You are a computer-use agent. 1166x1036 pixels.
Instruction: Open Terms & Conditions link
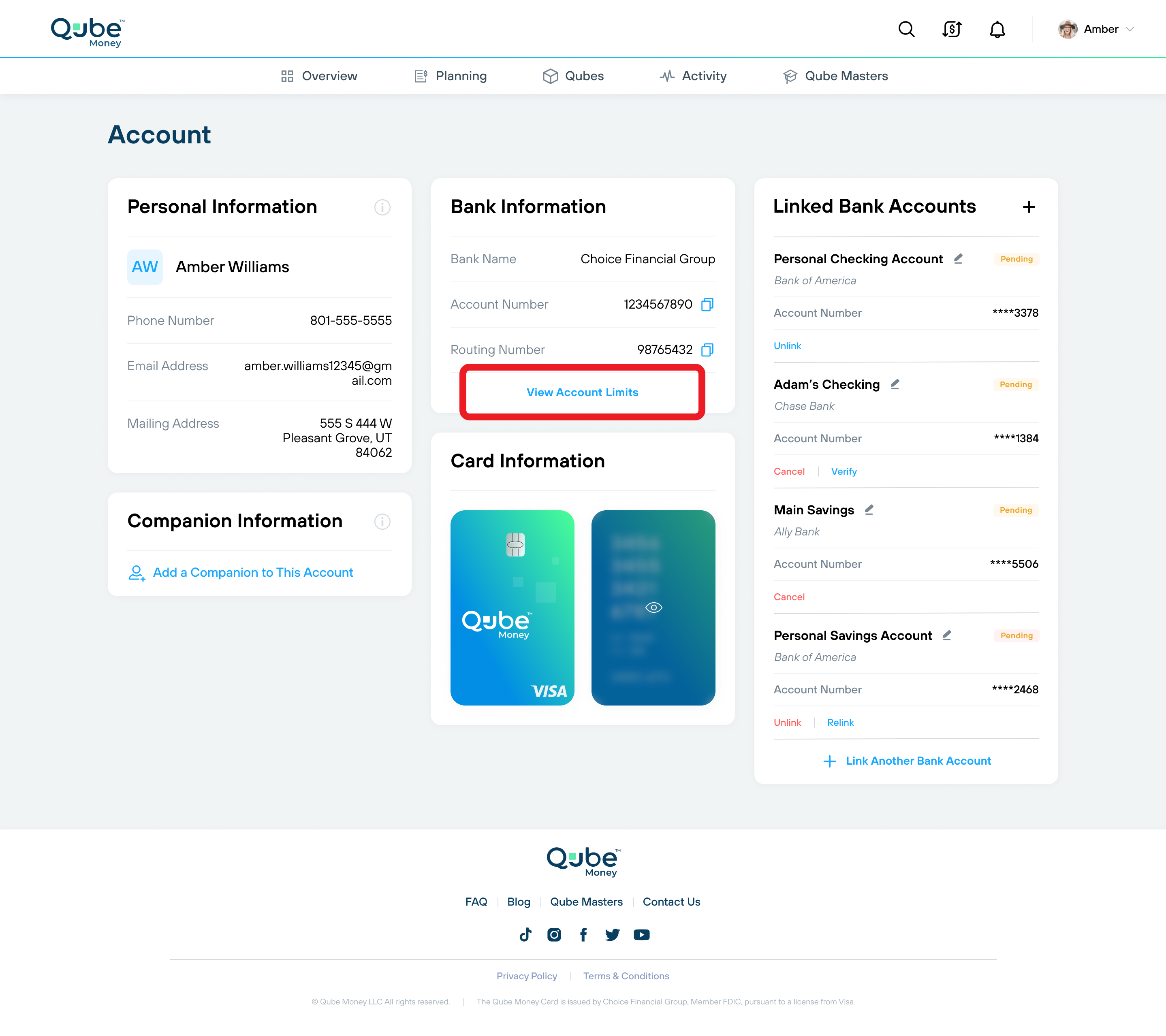626,976
